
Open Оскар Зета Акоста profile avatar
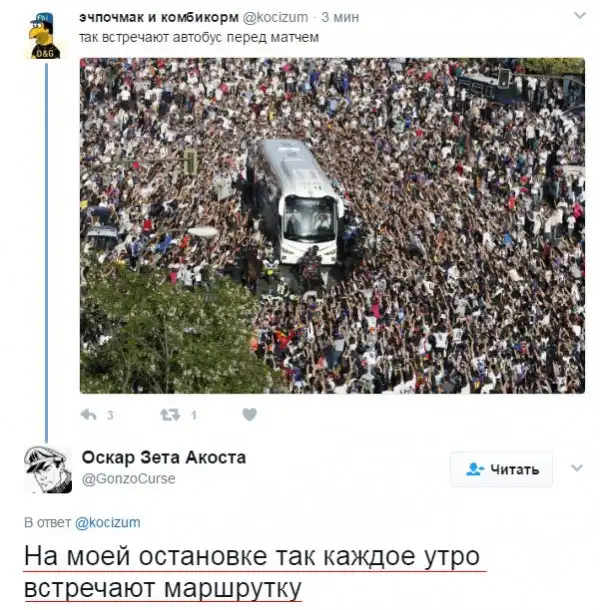tap(48, 469)
